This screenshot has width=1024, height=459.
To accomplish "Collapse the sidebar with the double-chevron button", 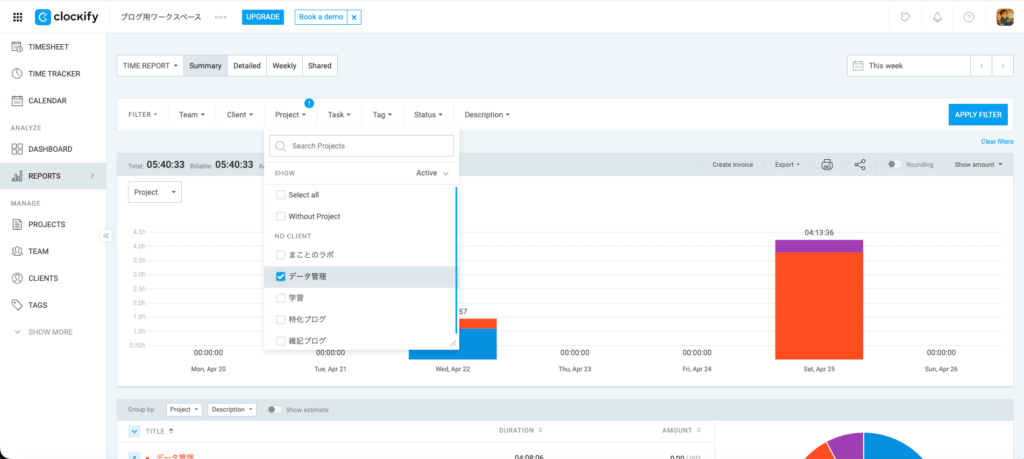I will coord(106,235).
